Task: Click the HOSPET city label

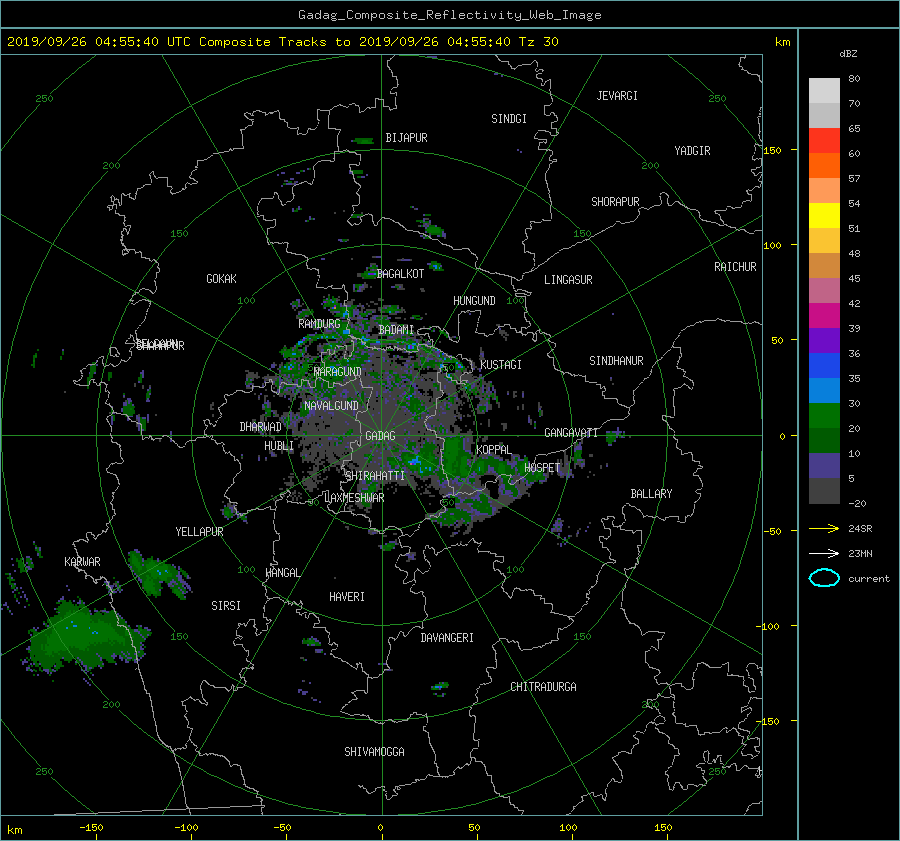Action: click(x=542, y=468)
